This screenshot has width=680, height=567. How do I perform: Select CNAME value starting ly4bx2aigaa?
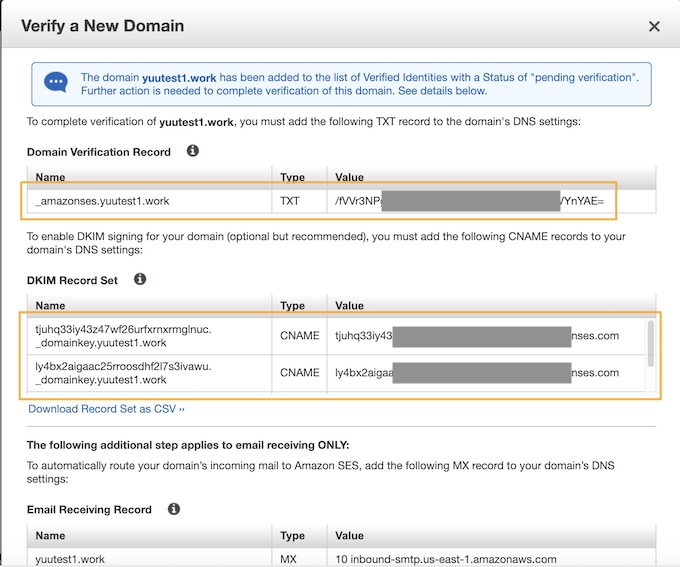point(477,373)
